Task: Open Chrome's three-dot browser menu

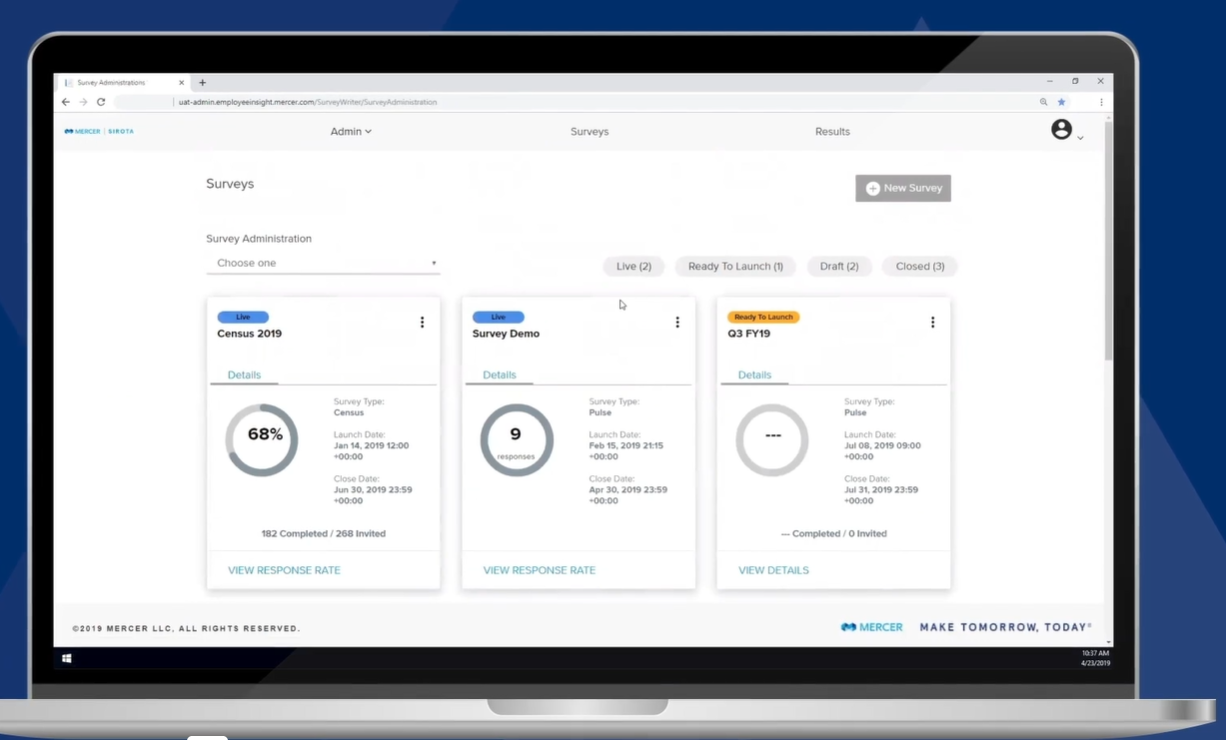Action: (x=1100, y=101)
